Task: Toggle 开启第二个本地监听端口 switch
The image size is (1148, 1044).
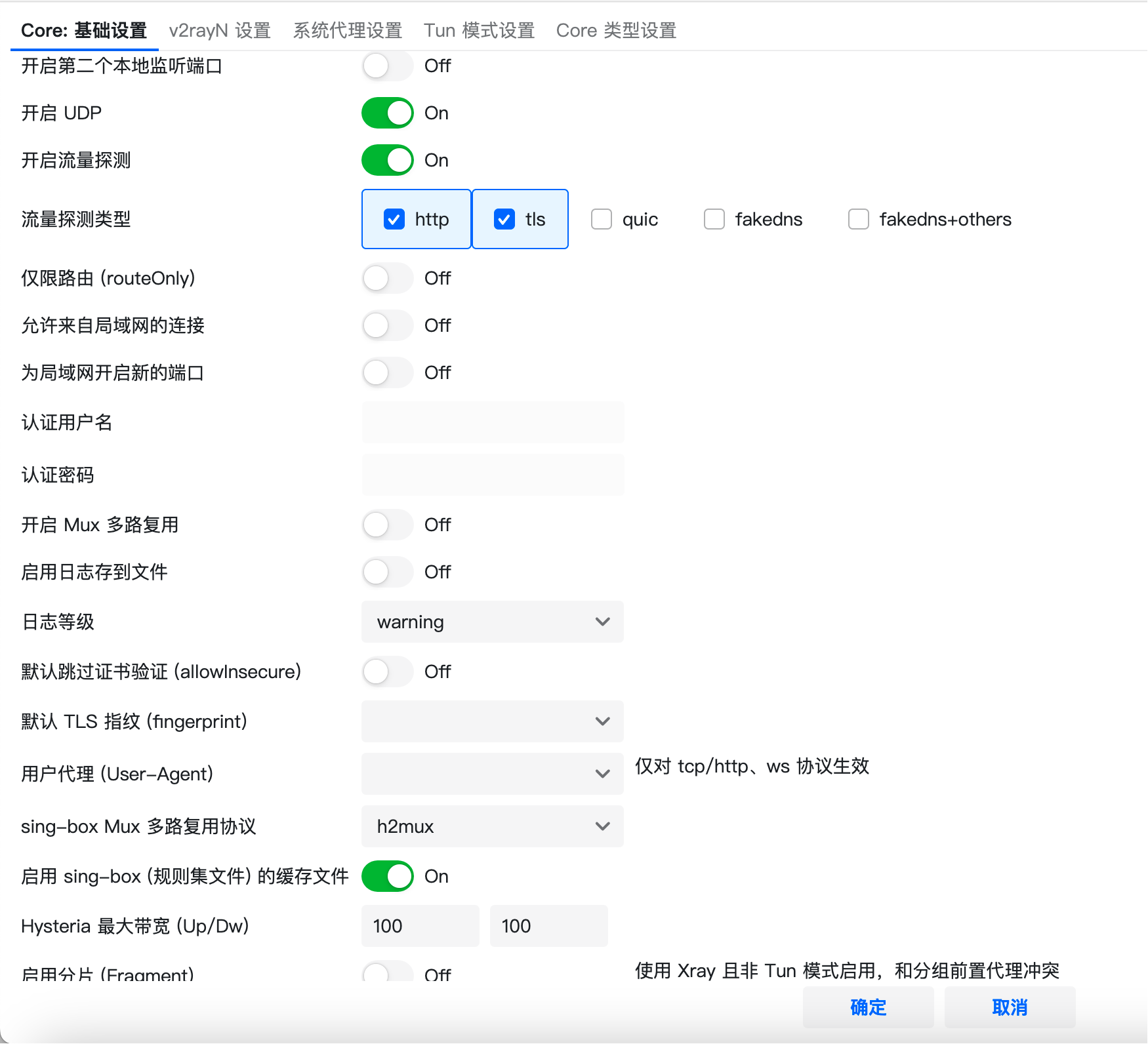Action: point(388,66)
